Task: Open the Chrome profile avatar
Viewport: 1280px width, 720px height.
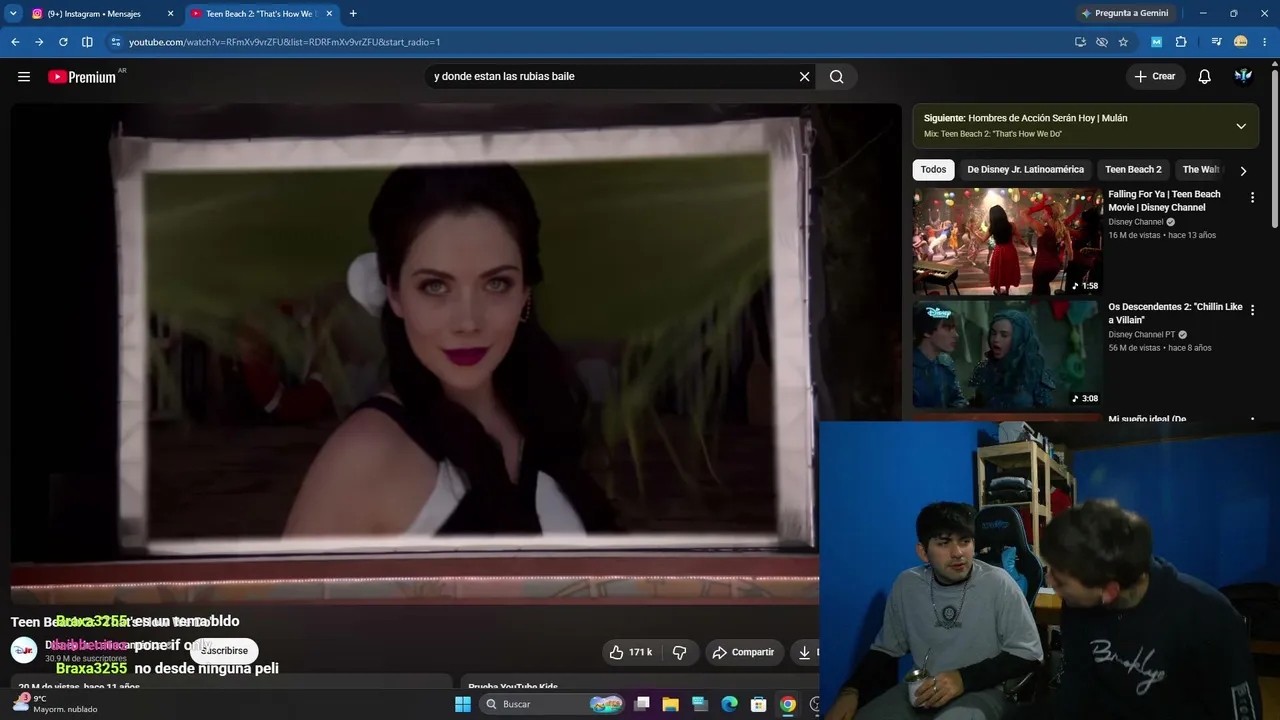Action: tap(1241, 42)
